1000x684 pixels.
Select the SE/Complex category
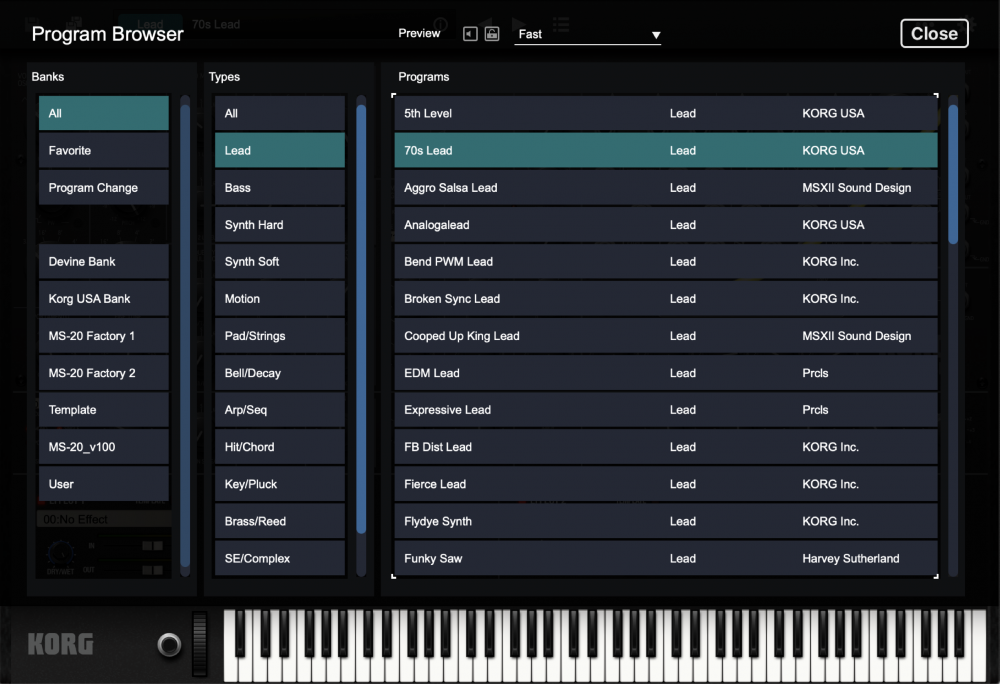[x=279, y=558]
